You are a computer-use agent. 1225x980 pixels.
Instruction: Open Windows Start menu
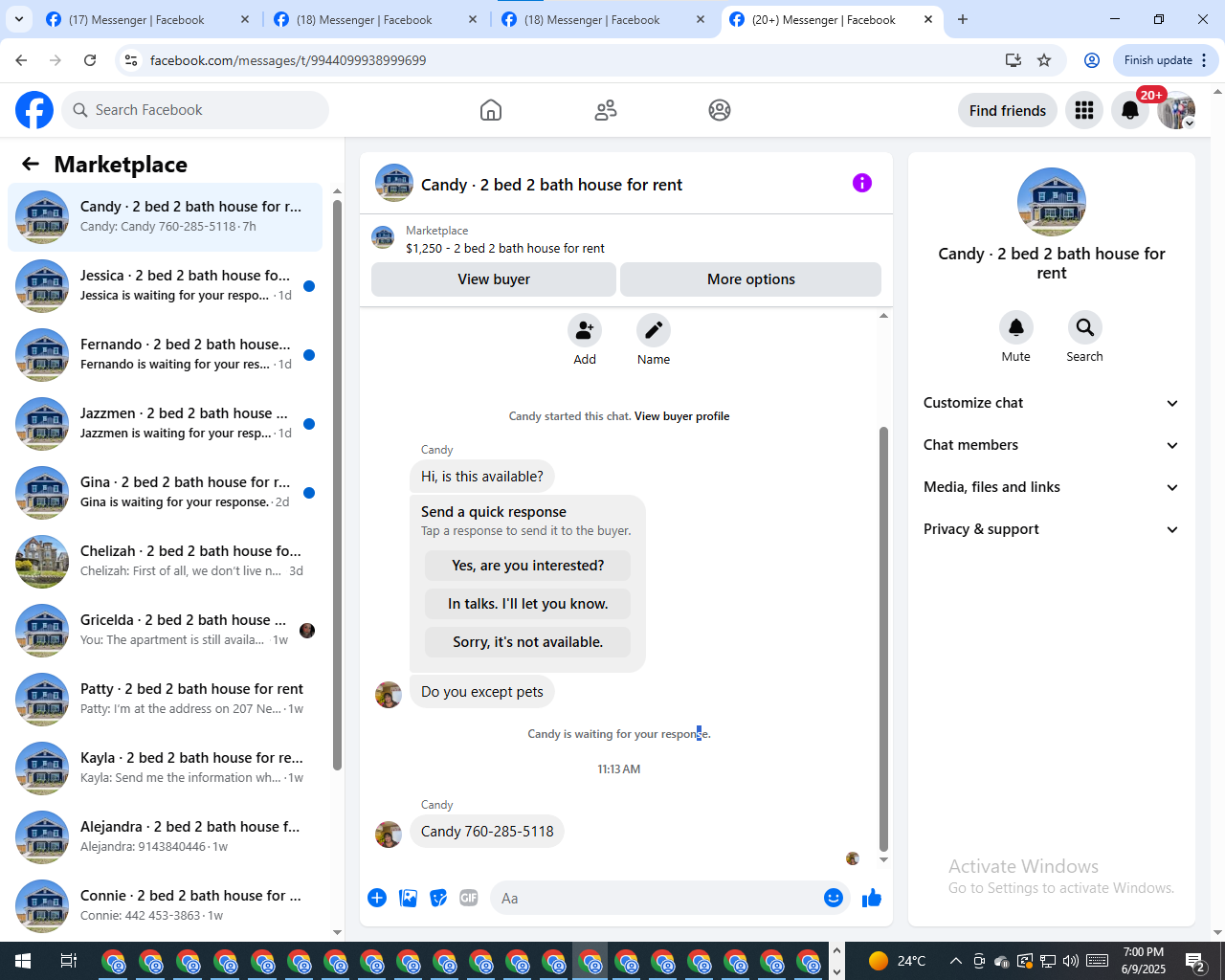click(23, 961)
